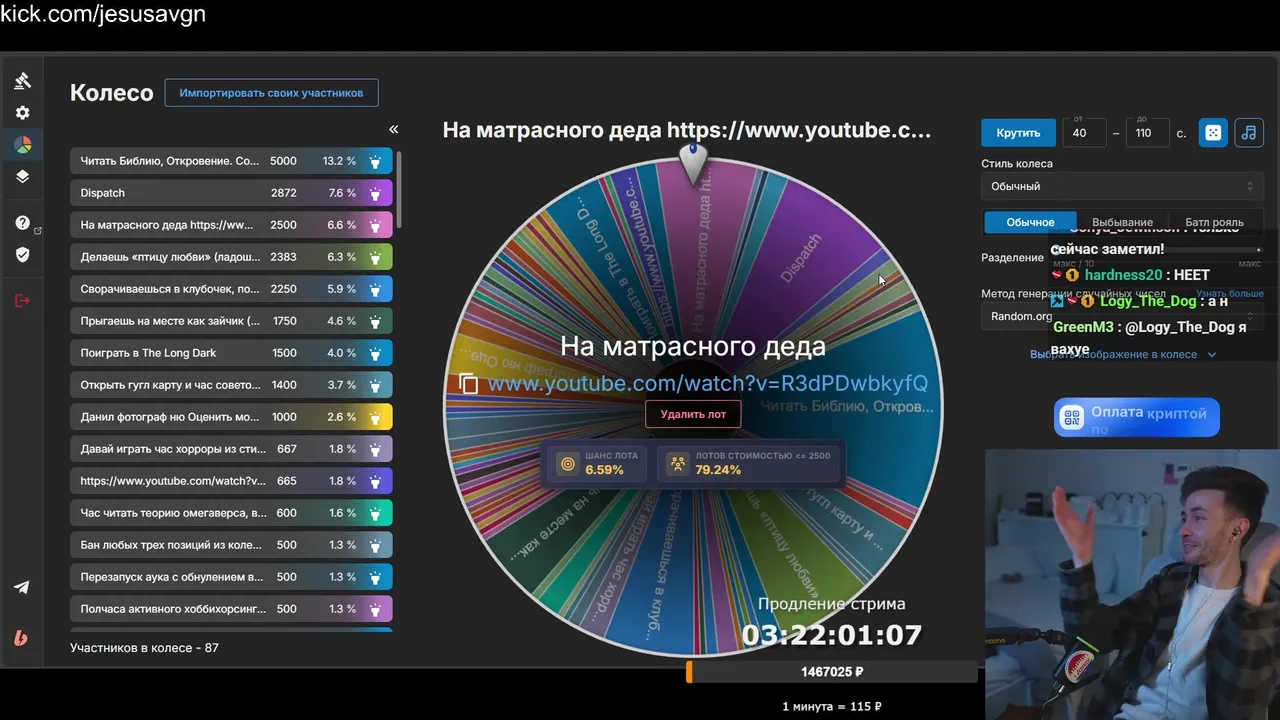1280x720 pixels.
Task: Click the 'до' 110 seconds field
Action: pyautogui.click(x=1147, y=132)
